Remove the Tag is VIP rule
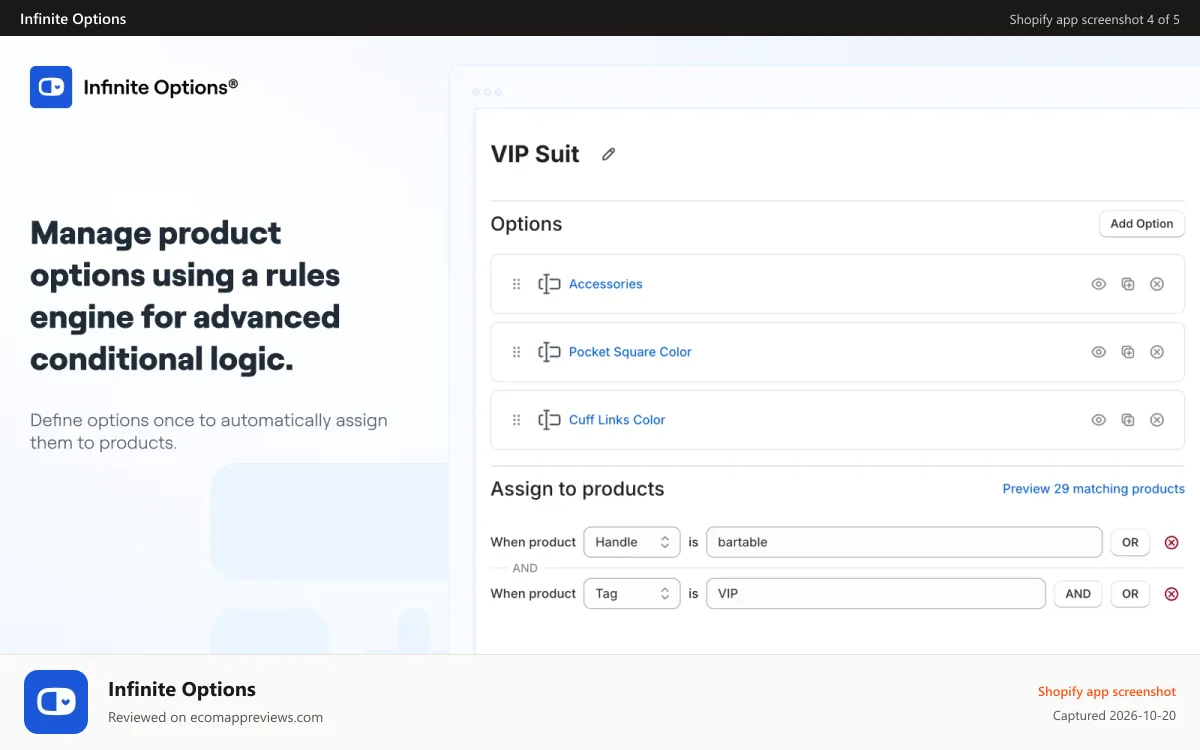The image size is (1200, 750). 1172,593
